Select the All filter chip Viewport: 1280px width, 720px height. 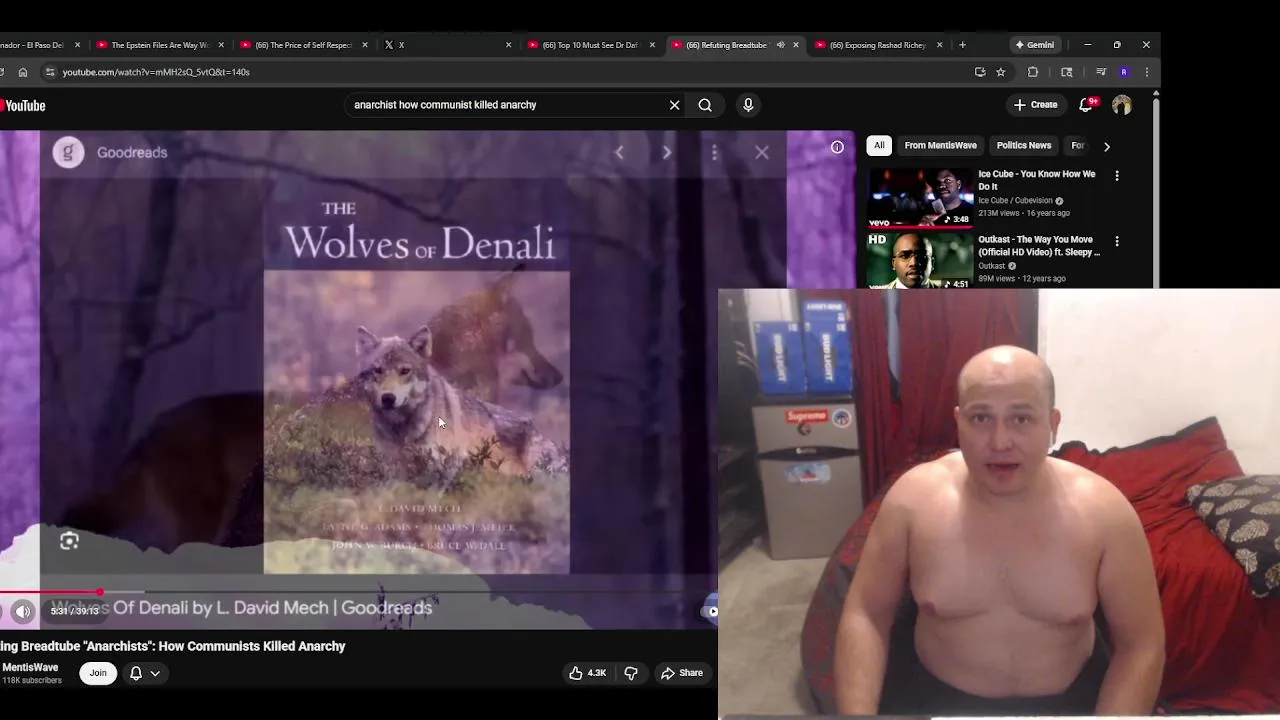pyautogui.click(x=879, y=146)
